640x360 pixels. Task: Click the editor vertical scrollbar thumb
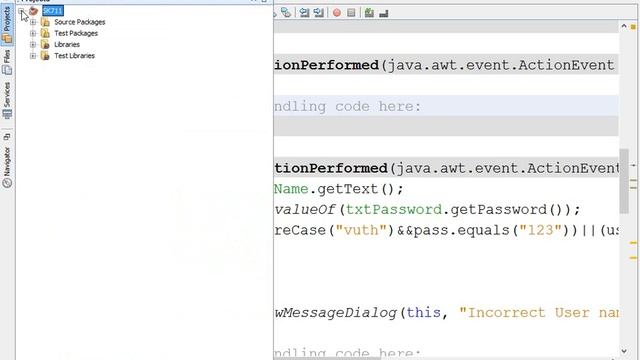[x=624, y=181]
